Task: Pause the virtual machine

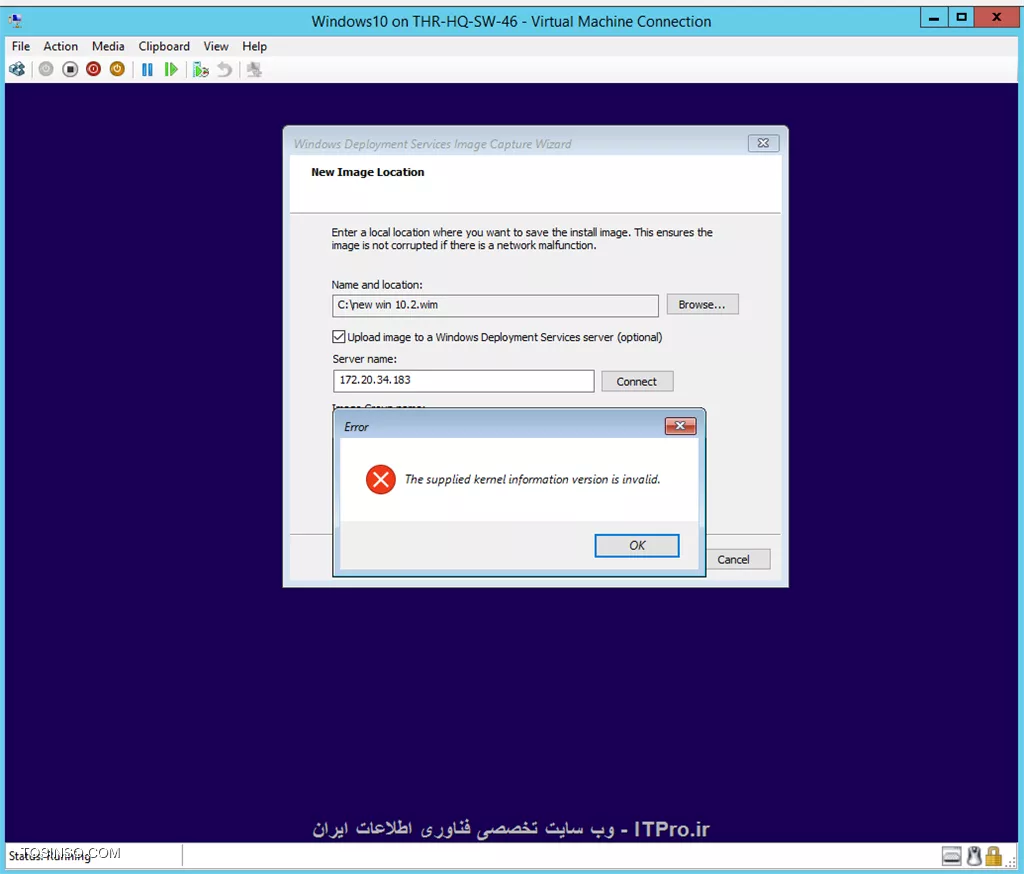Action: point(147,69)
